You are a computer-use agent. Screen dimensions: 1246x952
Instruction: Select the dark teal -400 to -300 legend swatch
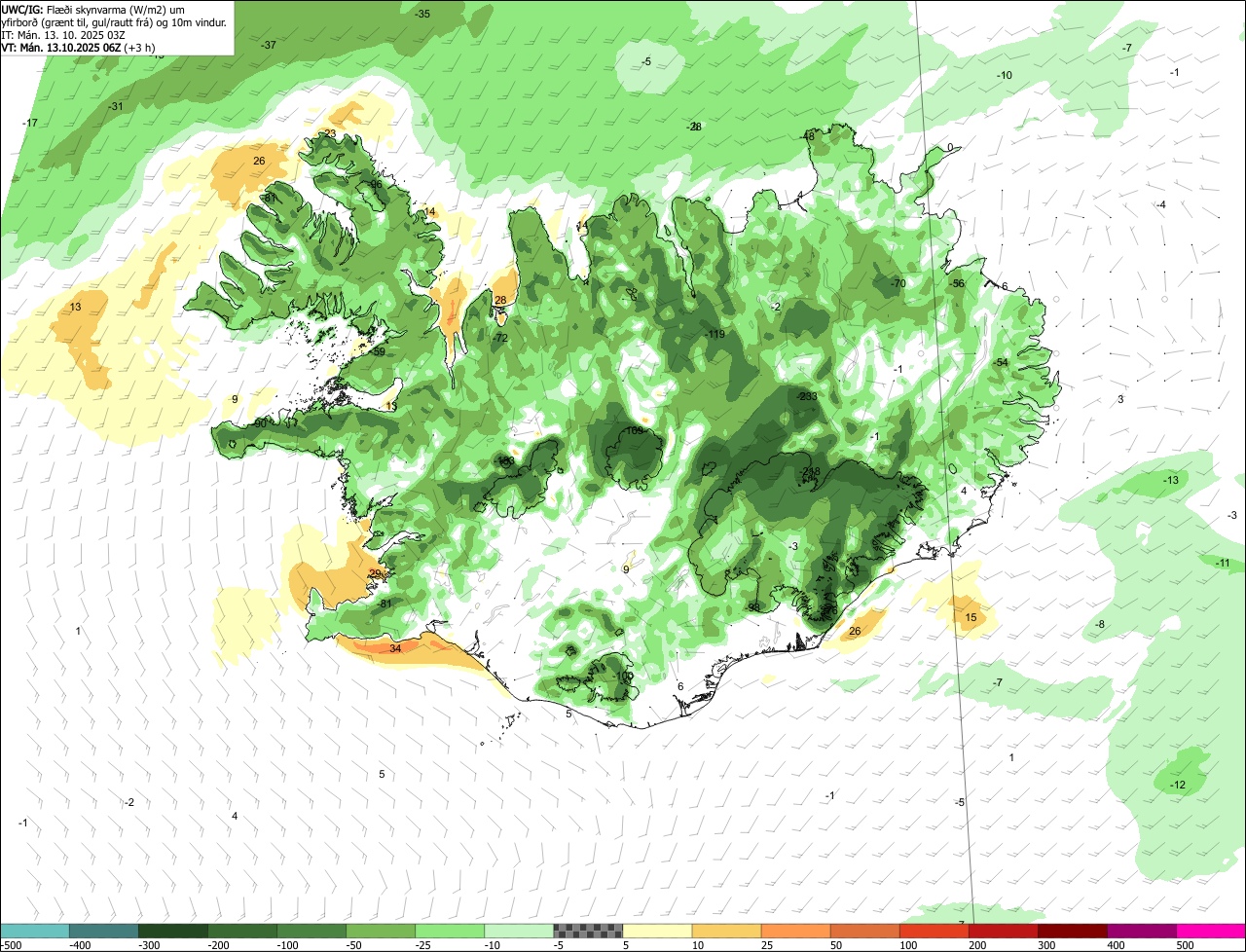coord(103,932)
